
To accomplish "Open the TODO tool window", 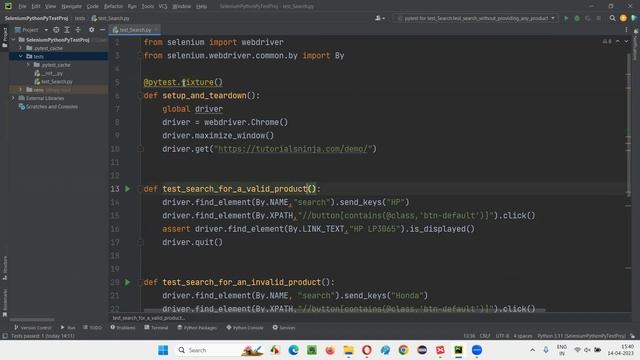I will pos(92,327).
